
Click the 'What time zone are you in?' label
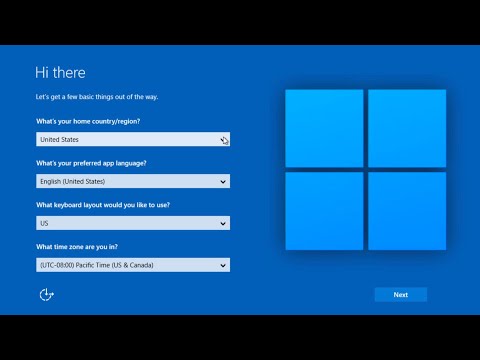(x=77, y=247)
